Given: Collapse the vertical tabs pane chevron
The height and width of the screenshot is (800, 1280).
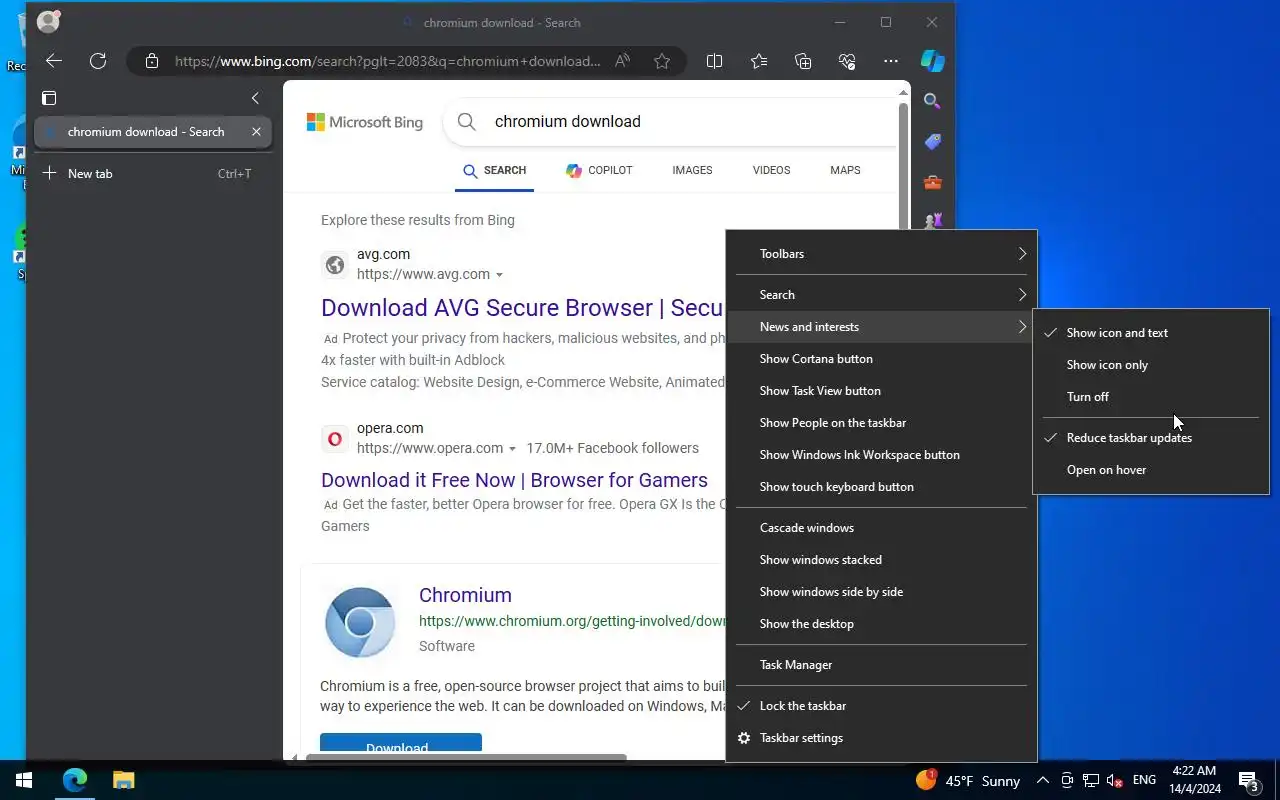Looking at the screenshot, I should [255, 98].
